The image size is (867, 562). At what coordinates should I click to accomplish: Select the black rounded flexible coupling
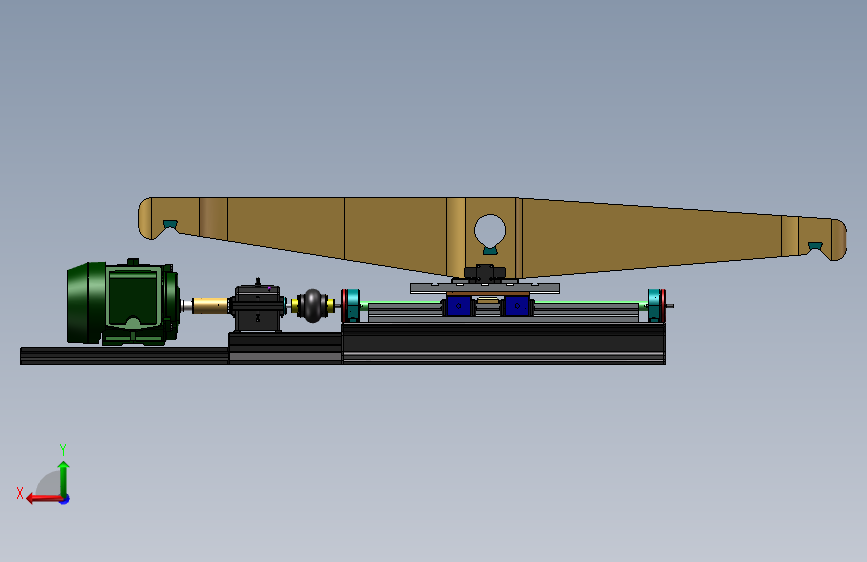coord(312,305)
